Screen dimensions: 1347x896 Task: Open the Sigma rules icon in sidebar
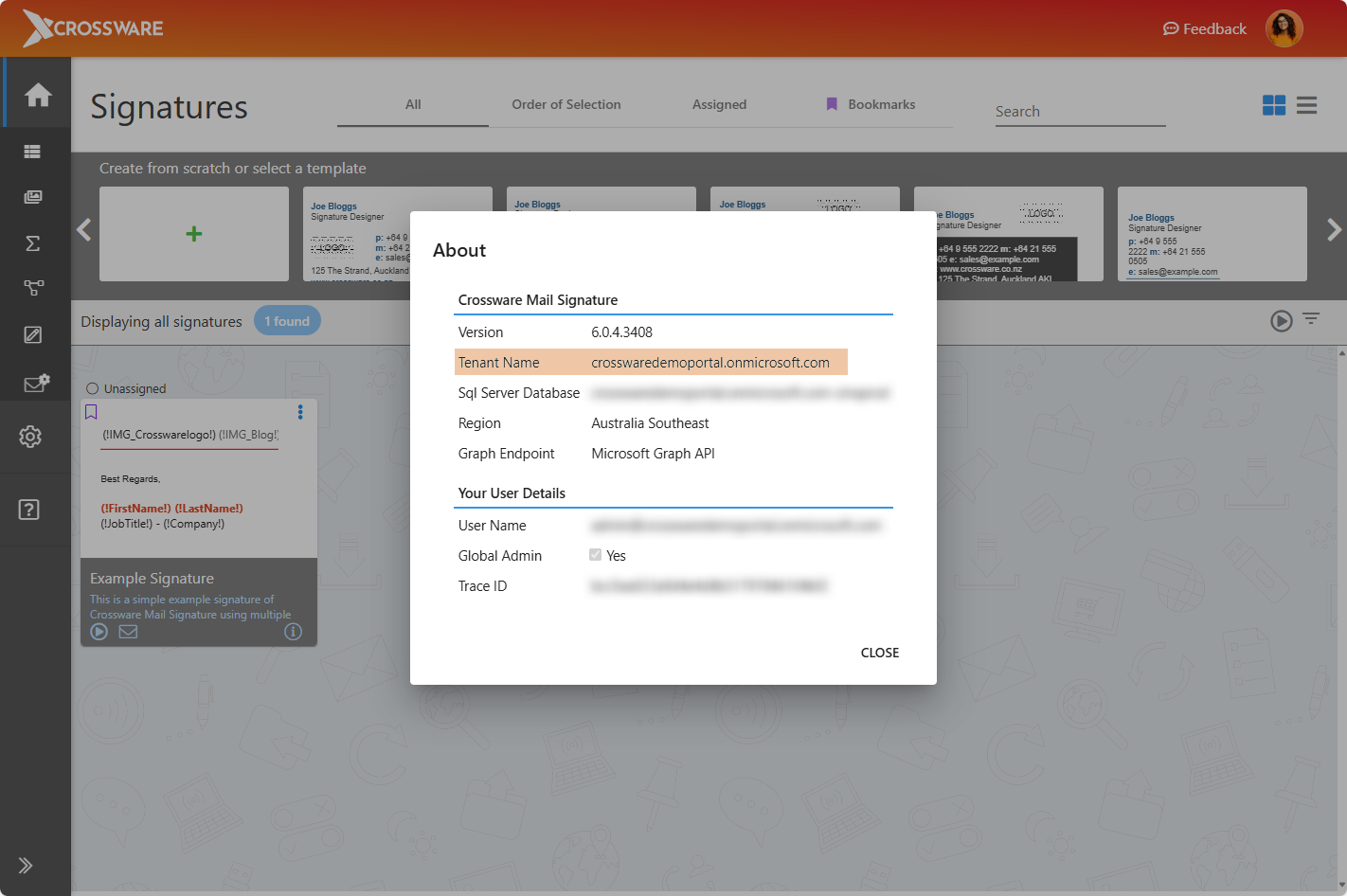click(x=32, y=243)
